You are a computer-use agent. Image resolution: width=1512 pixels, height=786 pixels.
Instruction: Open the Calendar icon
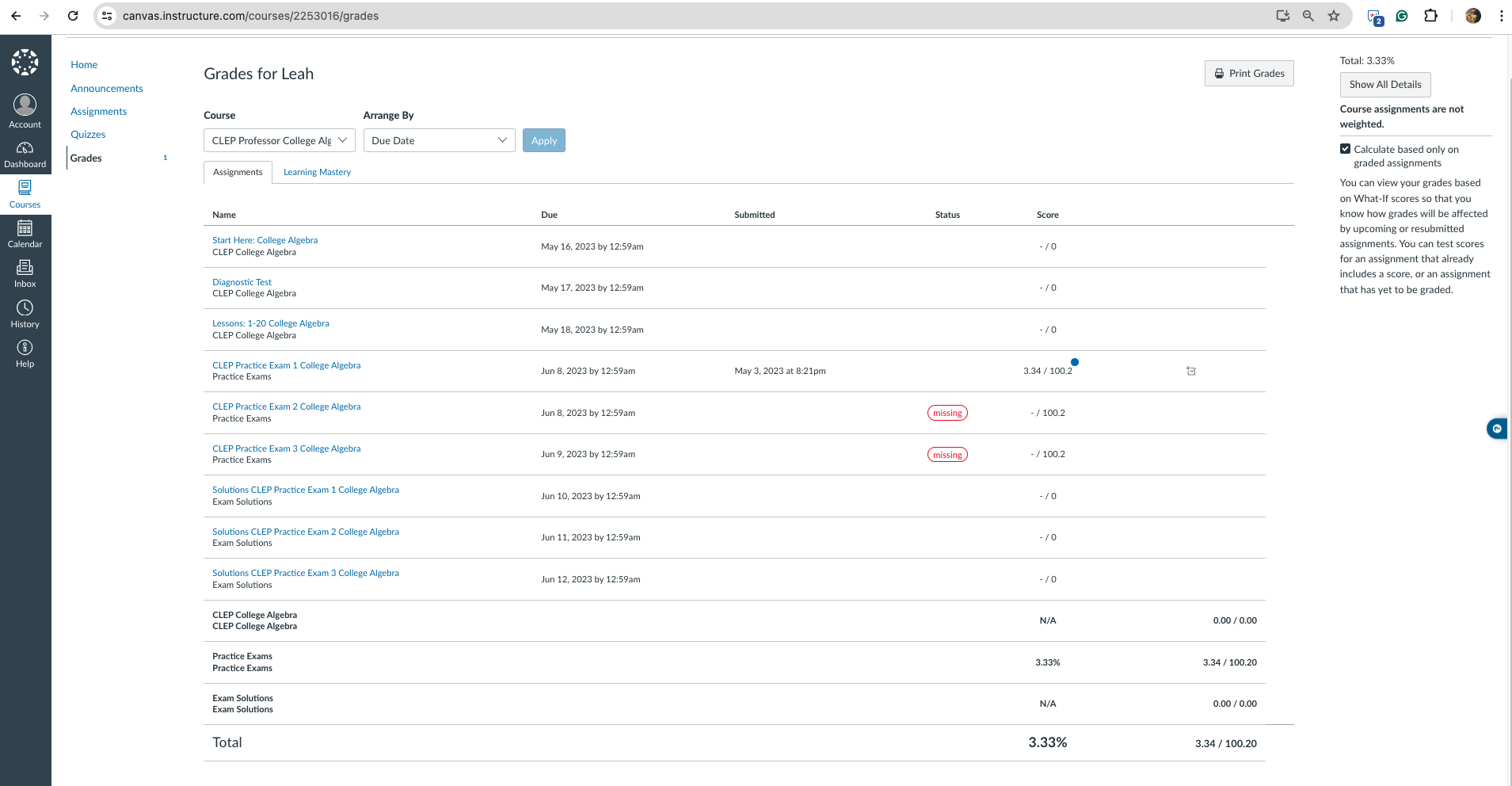click(x=25, y=232)
